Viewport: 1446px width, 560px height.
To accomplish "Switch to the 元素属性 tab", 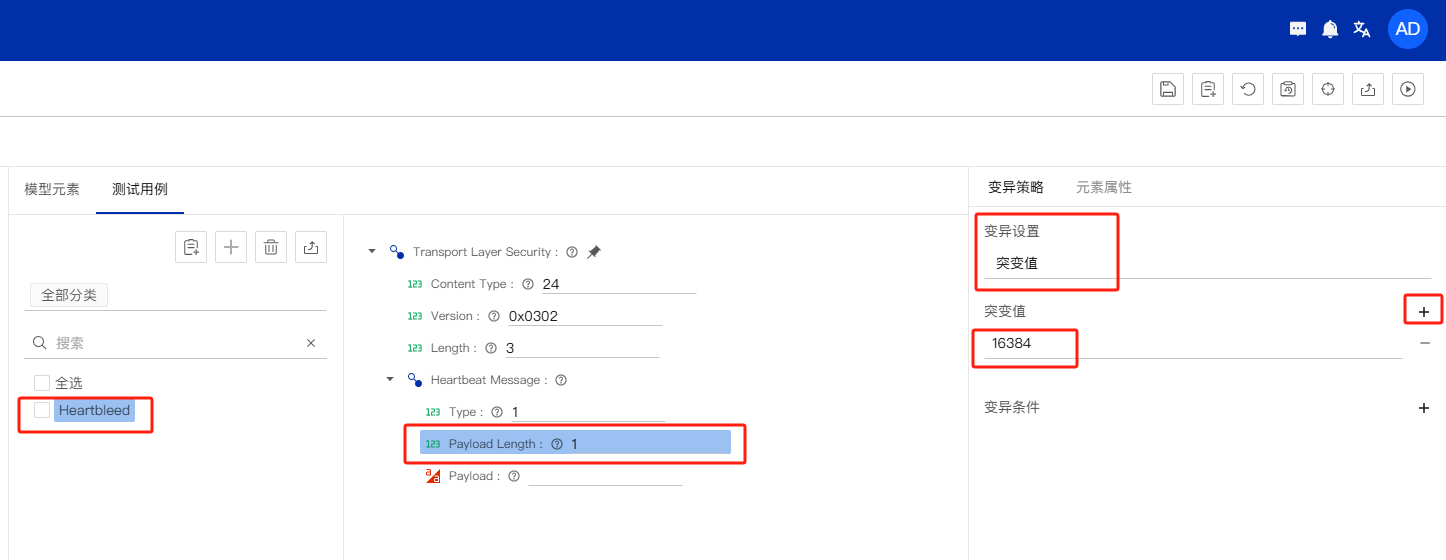I will click(1103, 187).
